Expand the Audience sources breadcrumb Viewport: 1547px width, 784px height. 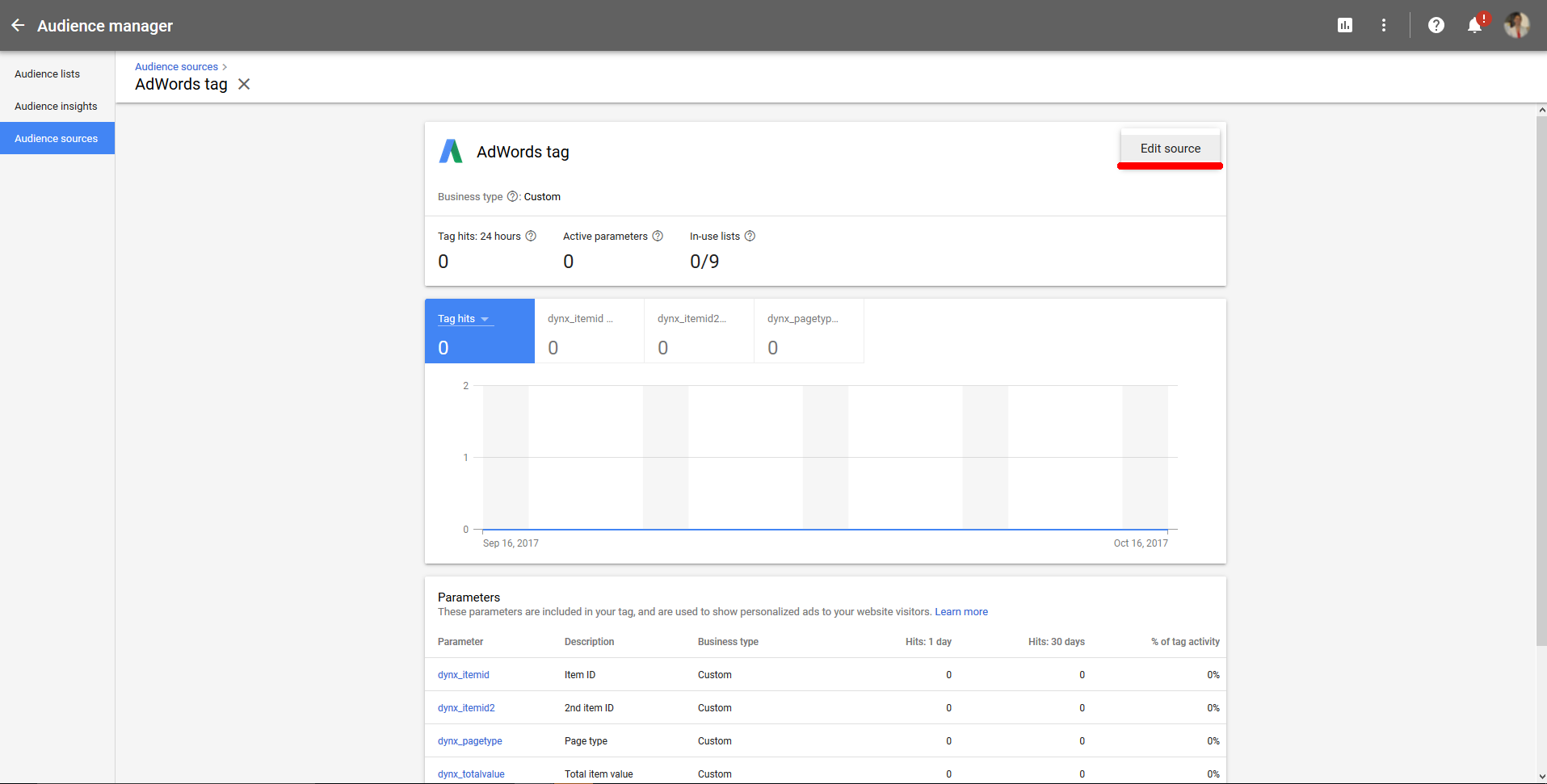175,66
